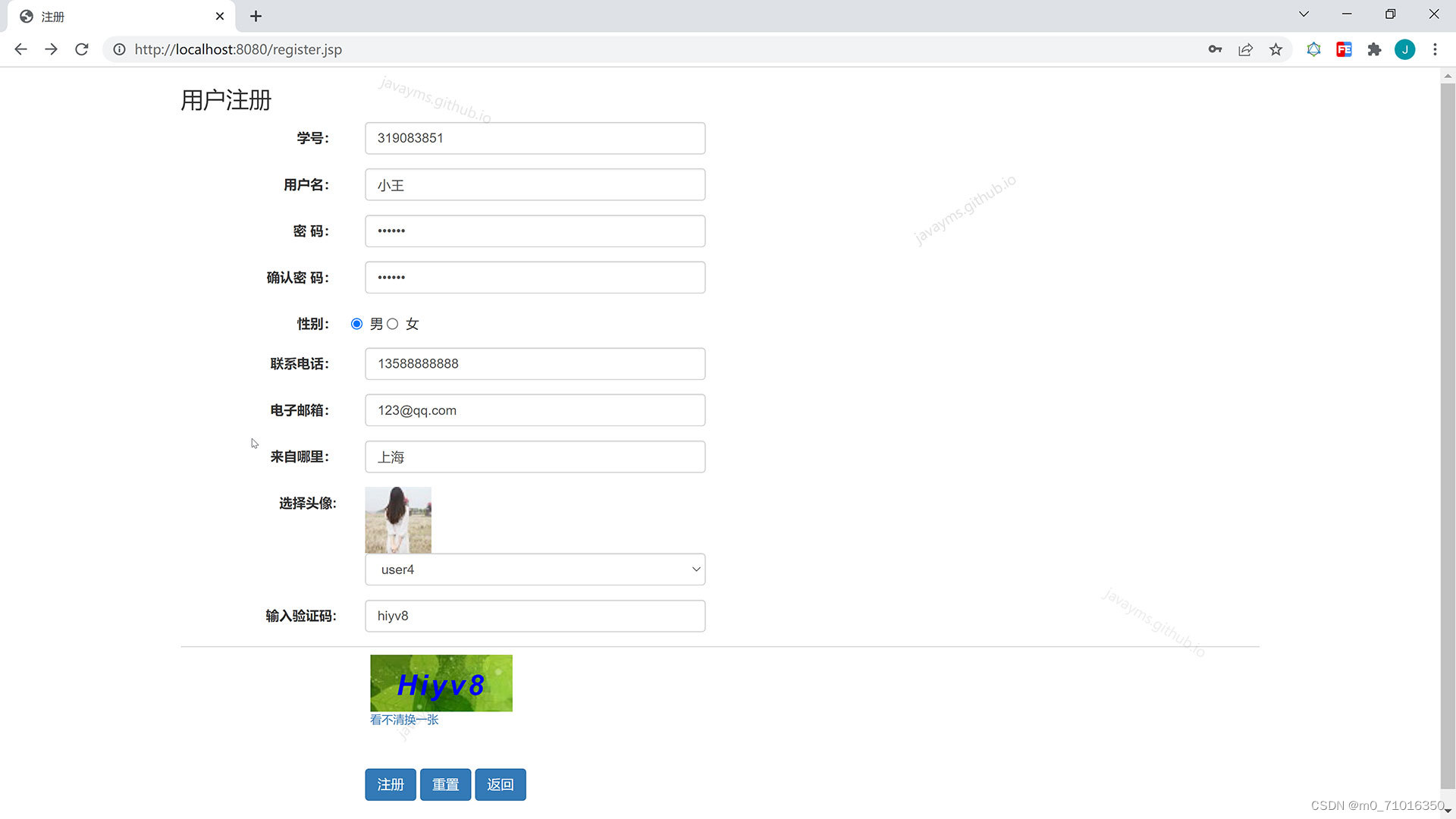Viewport: 1456px width, 819px height.
Task: Click the 注册 submit button
Action: point(390,785)
